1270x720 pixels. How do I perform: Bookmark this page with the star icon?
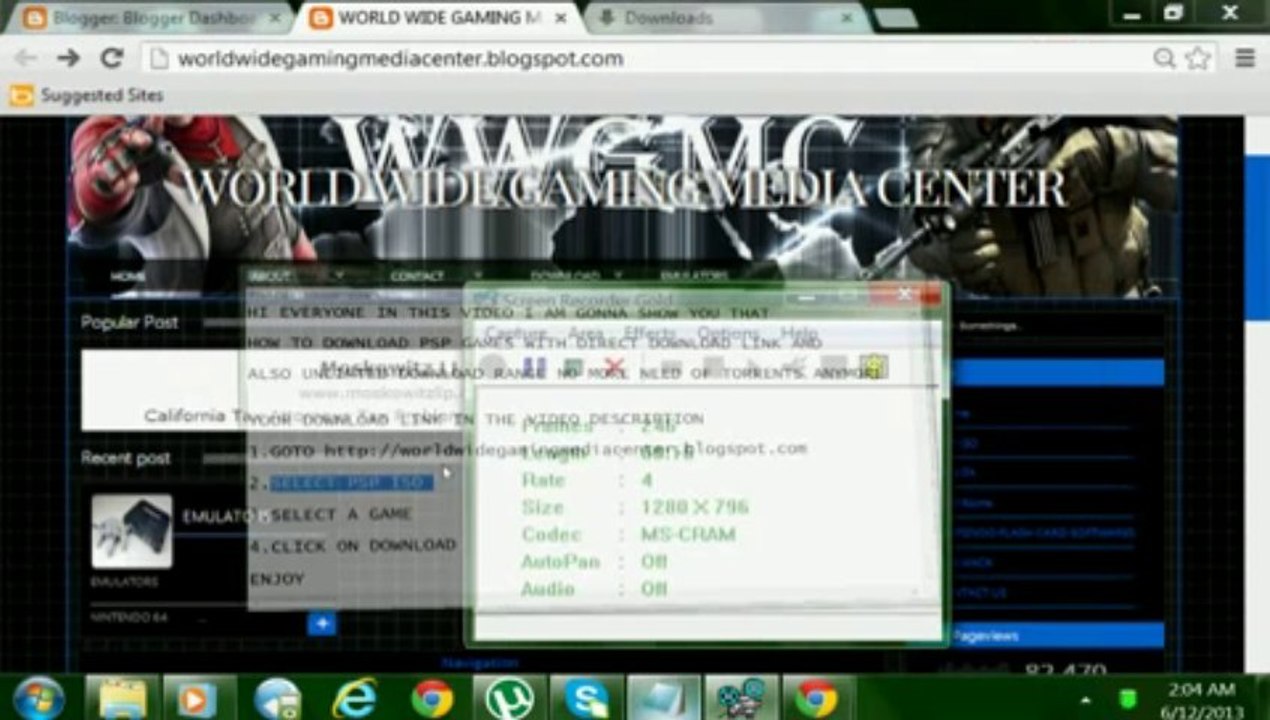click(x=1198, y=58)
